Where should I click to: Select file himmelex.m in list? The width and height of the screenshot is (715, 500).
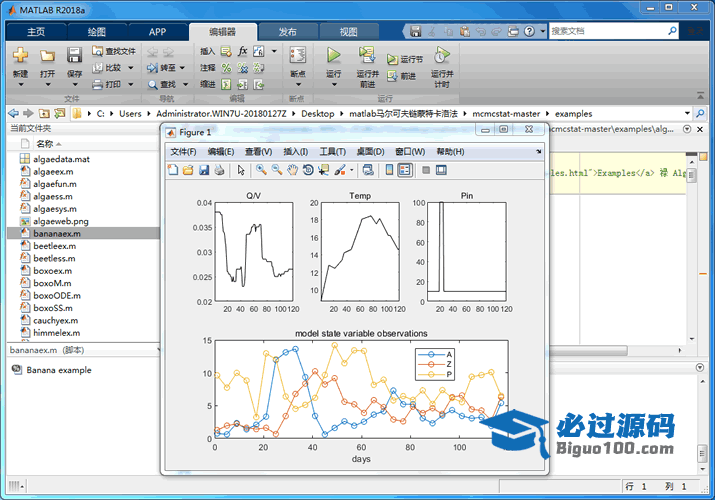(56, 333)
